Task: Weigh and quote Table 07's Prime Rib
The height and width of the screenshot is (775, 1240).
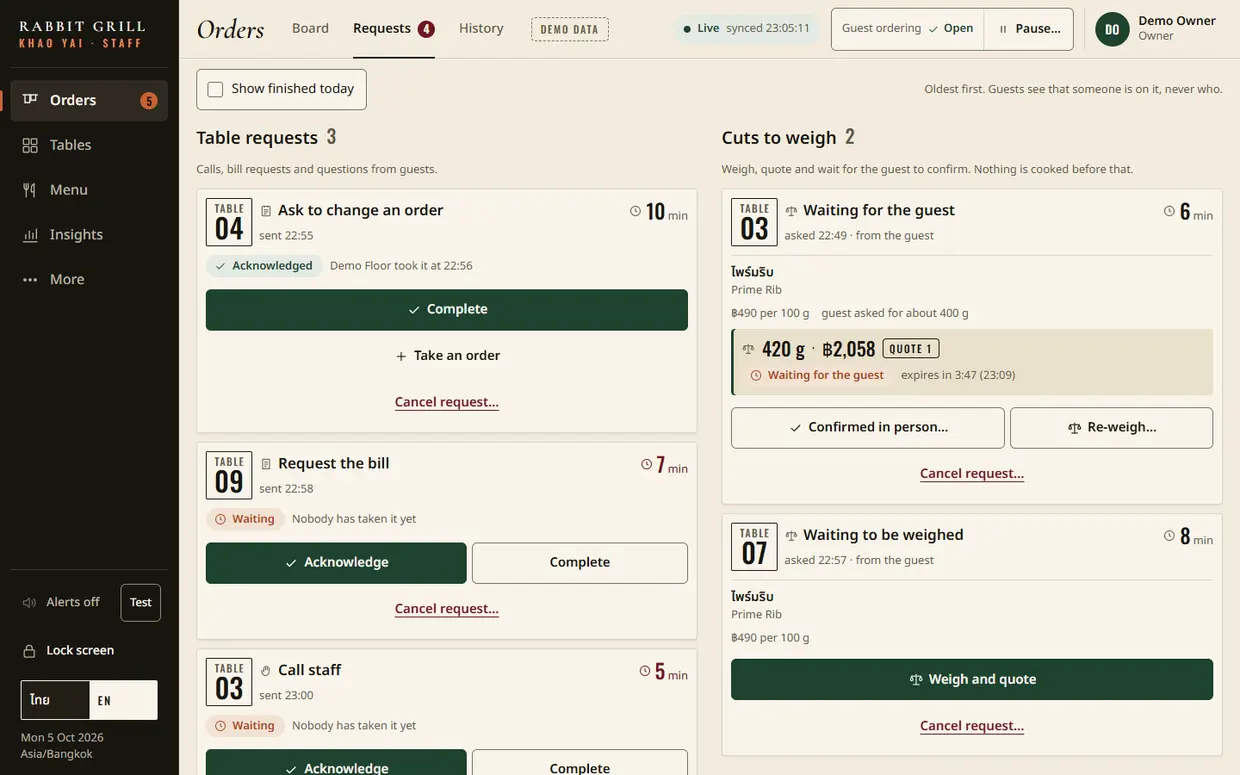Action: click(972, 680)
